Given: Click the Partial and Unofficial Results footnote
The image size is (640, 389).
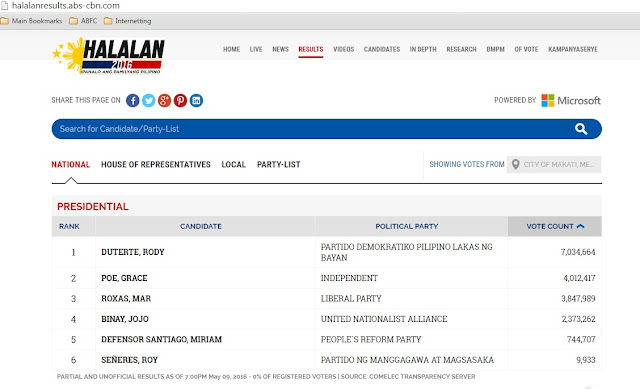Looking at the screenshot, I should [x=266, y=377].
